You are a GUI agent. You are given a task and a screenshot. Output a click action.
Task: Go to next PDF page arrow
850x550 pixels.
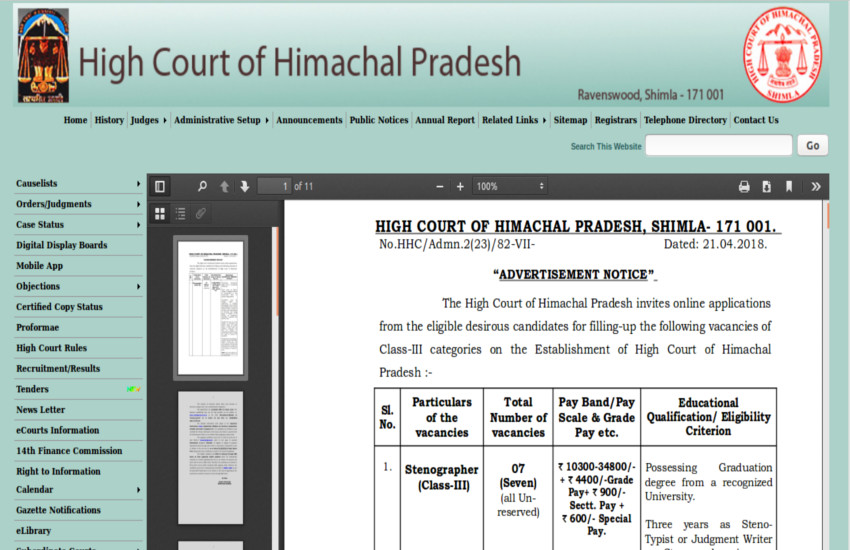pos(245,186)
